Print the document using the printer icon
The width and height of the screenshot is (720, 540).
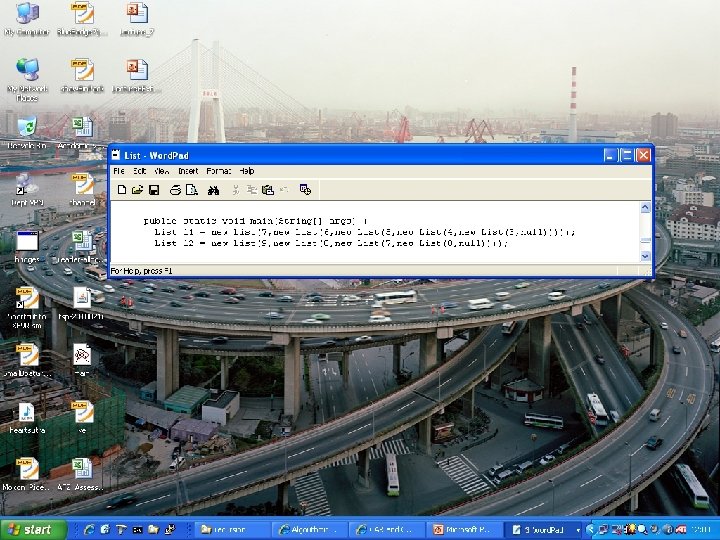[175, 190]
